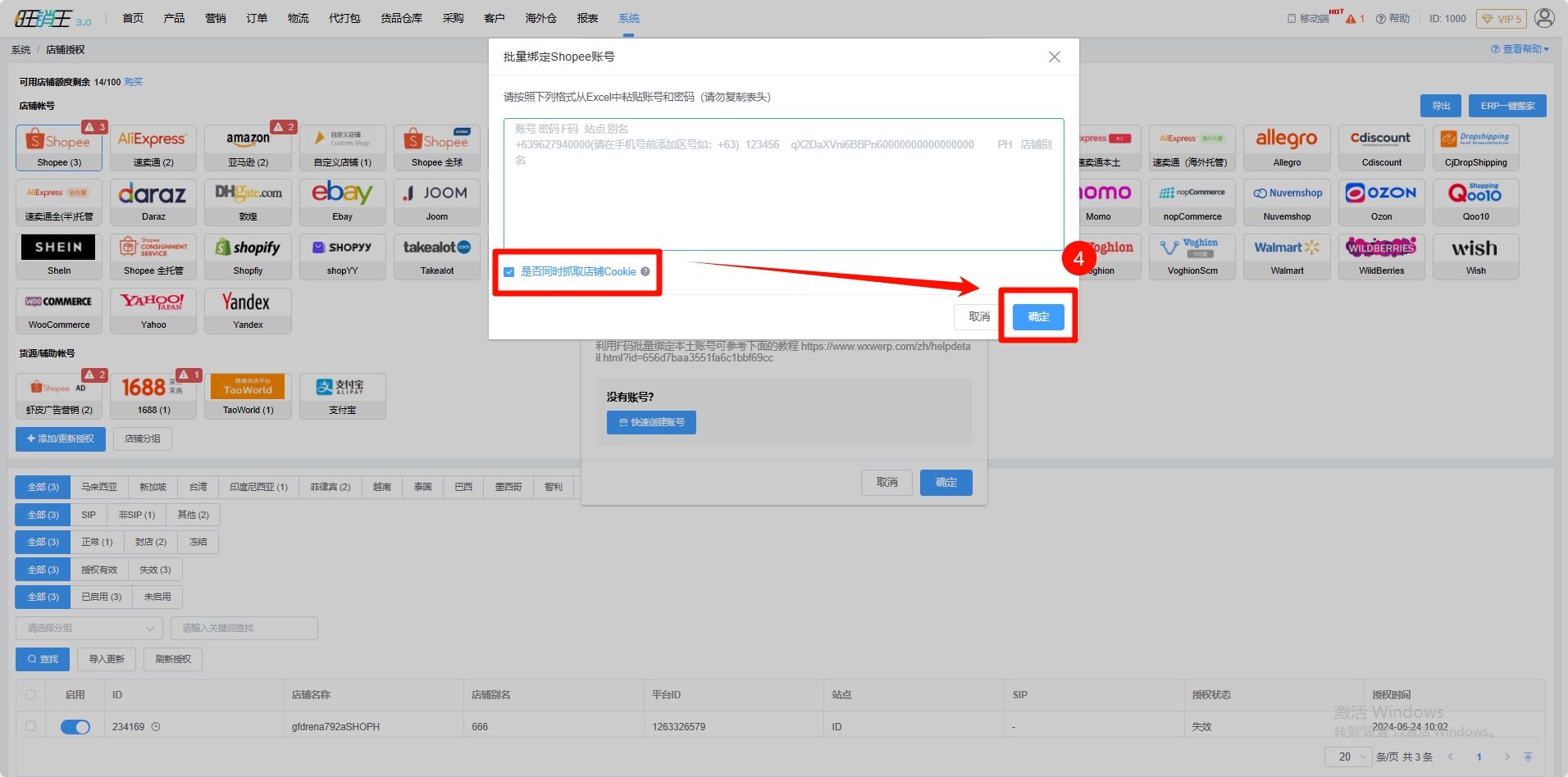The height and width of the screenshot is (777, 1568).
Task: Open the Walmart platform tile
Action: (x=1286, y=256)
